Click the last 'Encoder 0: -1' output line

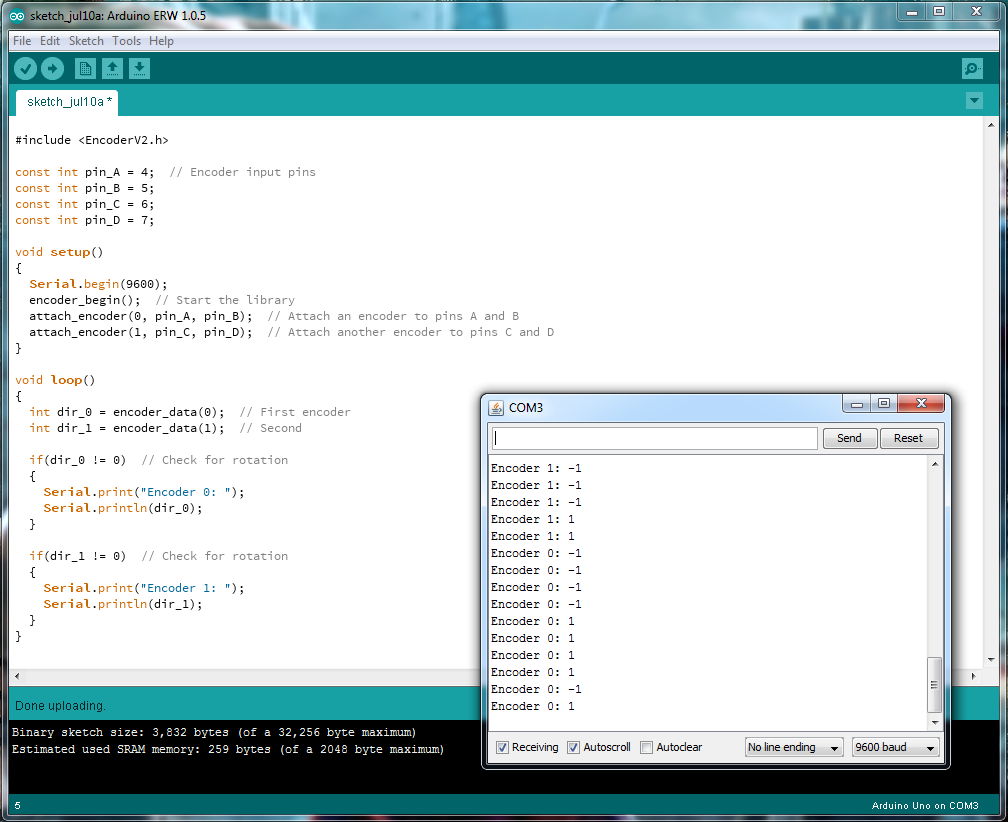tap(536, 689)
